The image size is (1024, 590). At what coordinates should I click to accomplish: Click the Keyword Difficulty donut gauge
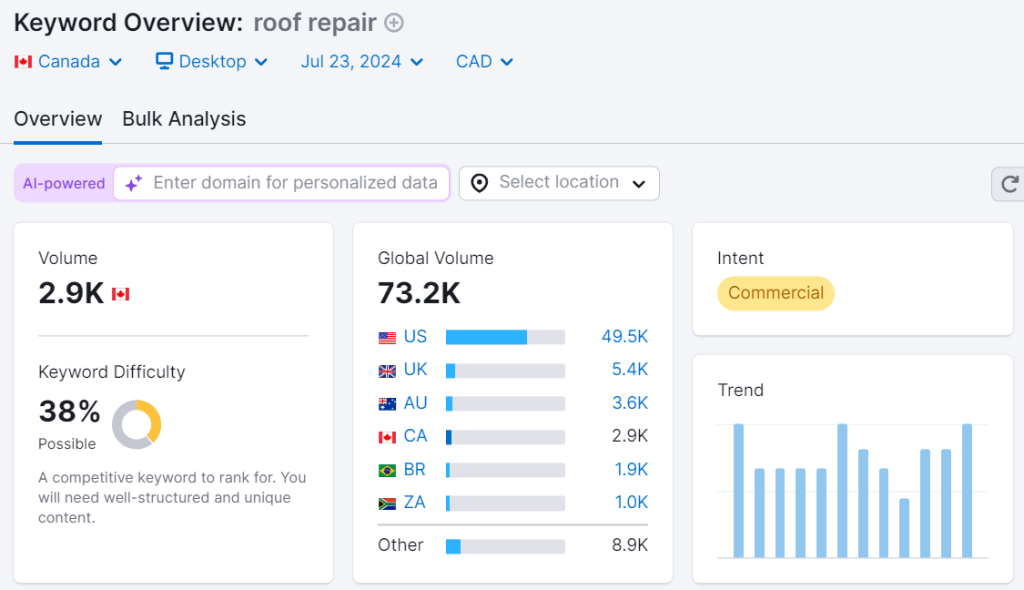[x=137, y=425]
